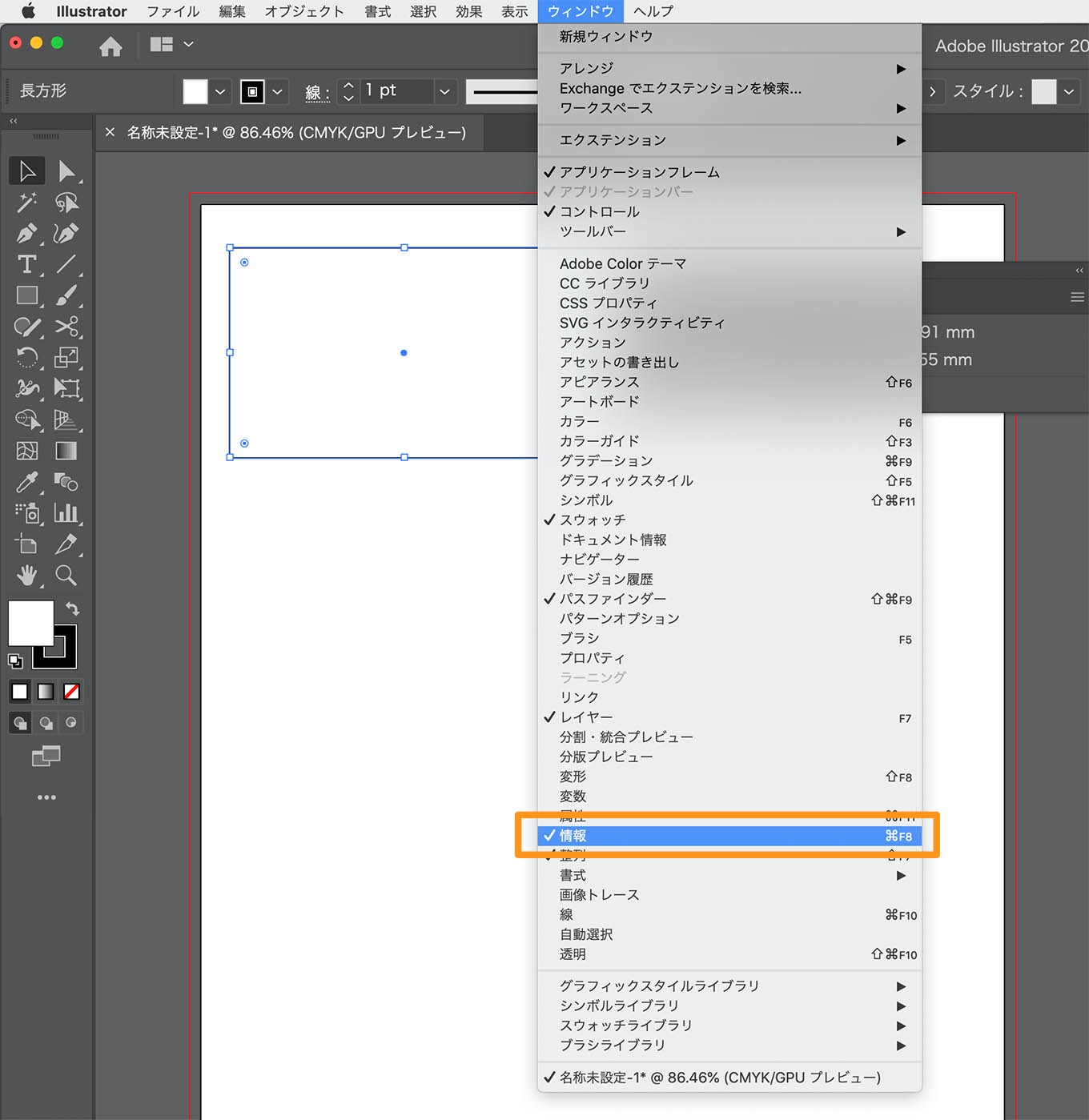Image resolution: width=1089 pixels, height=1120 pixels.
Task: Open the ヘルプ menu
Action: [x=653, y=11]
